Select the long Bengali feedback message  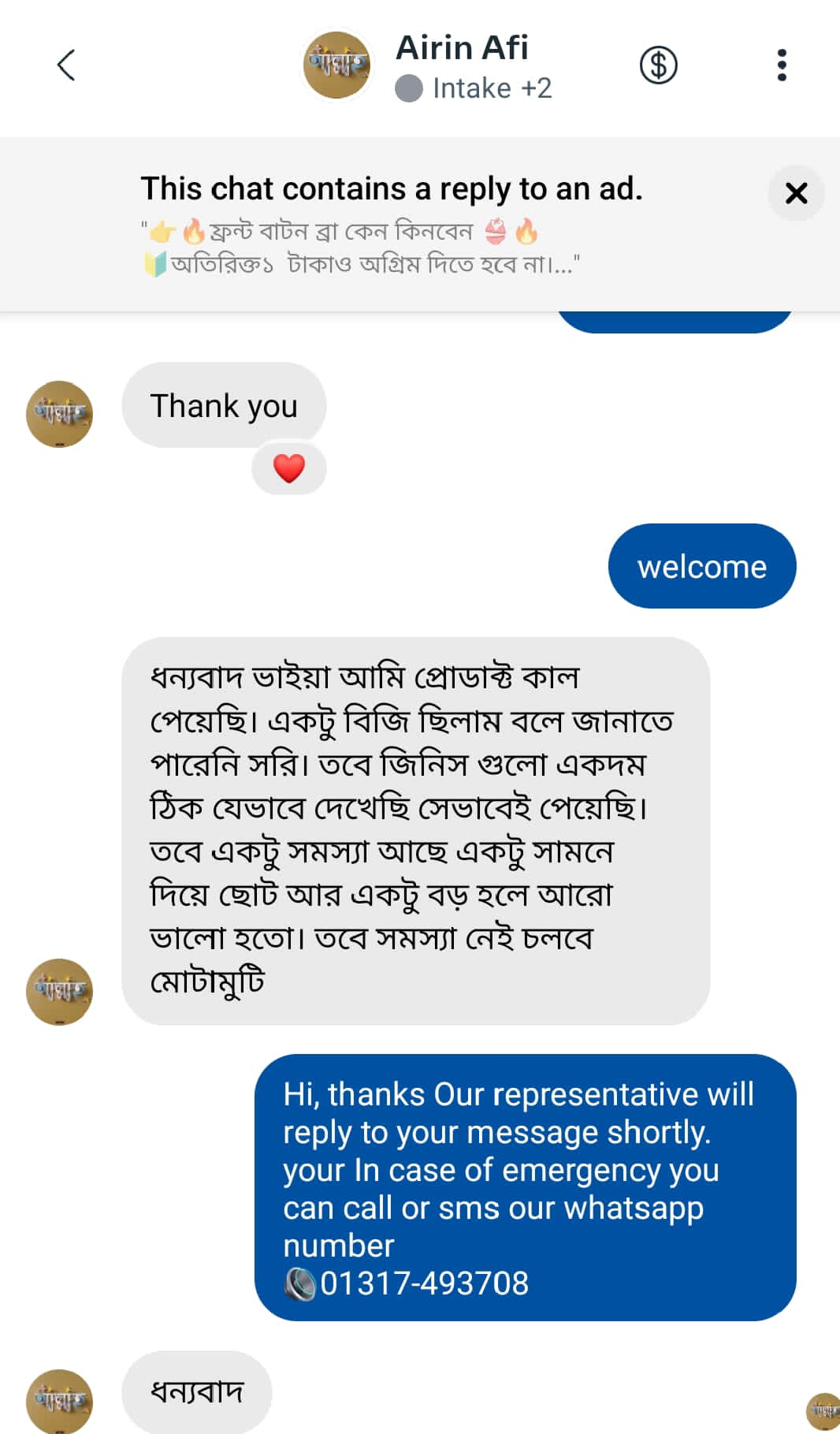coord(415,830)
